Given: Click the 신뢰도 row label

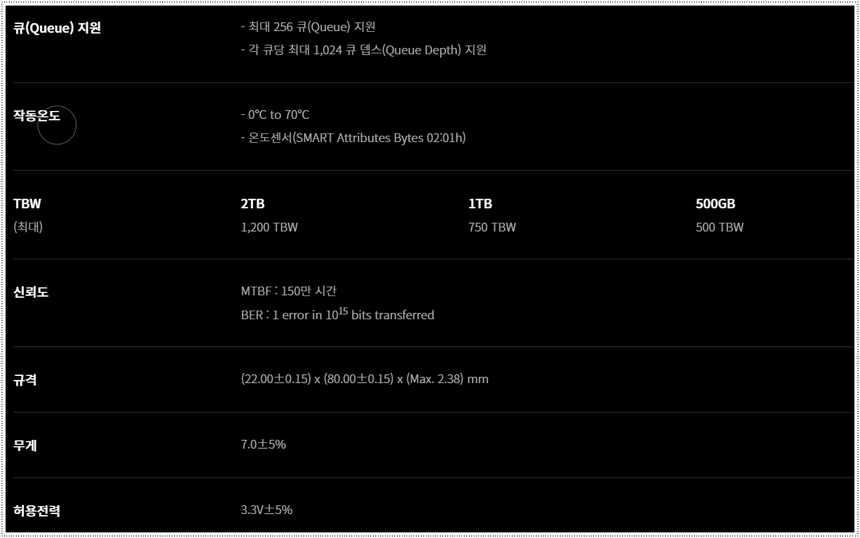Looking at the screenshot, I should [31, 292].
